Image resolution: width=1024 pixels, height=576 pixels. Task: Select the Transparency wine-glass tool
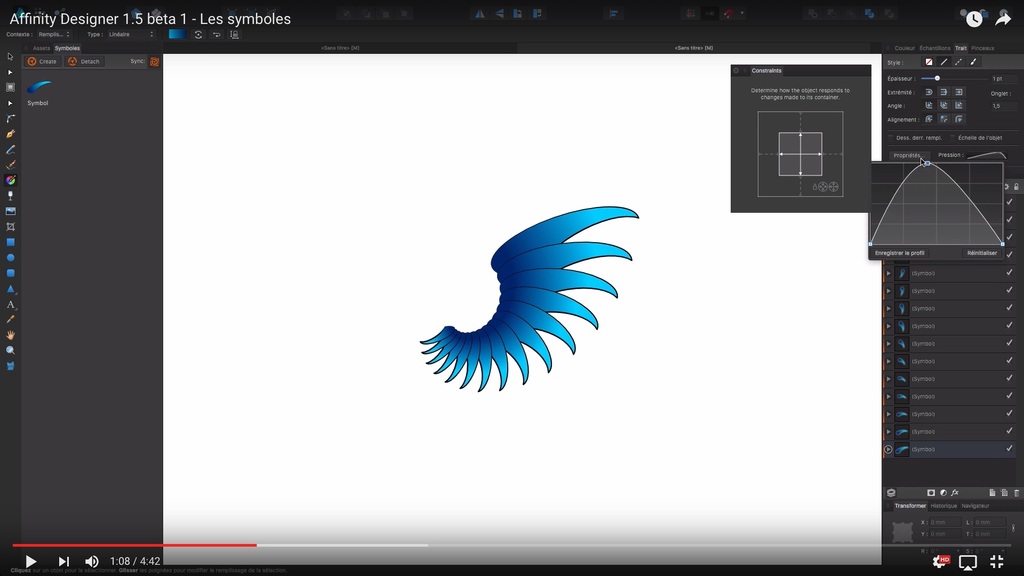tap(10, 196)
